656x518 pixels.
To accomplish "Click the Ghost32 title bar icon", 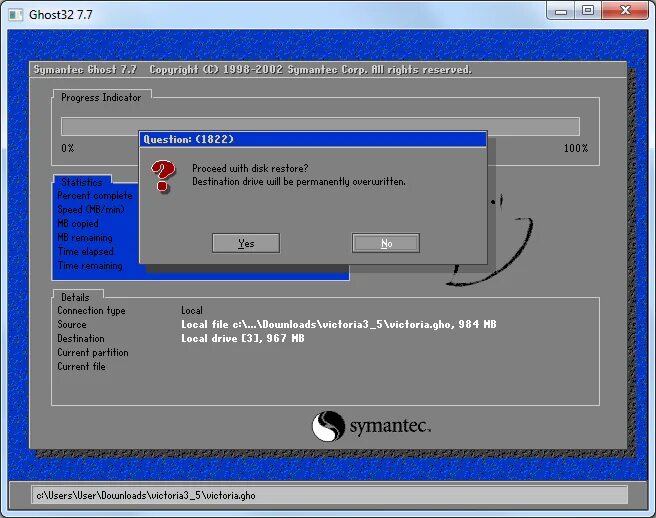I will [15, 15].
